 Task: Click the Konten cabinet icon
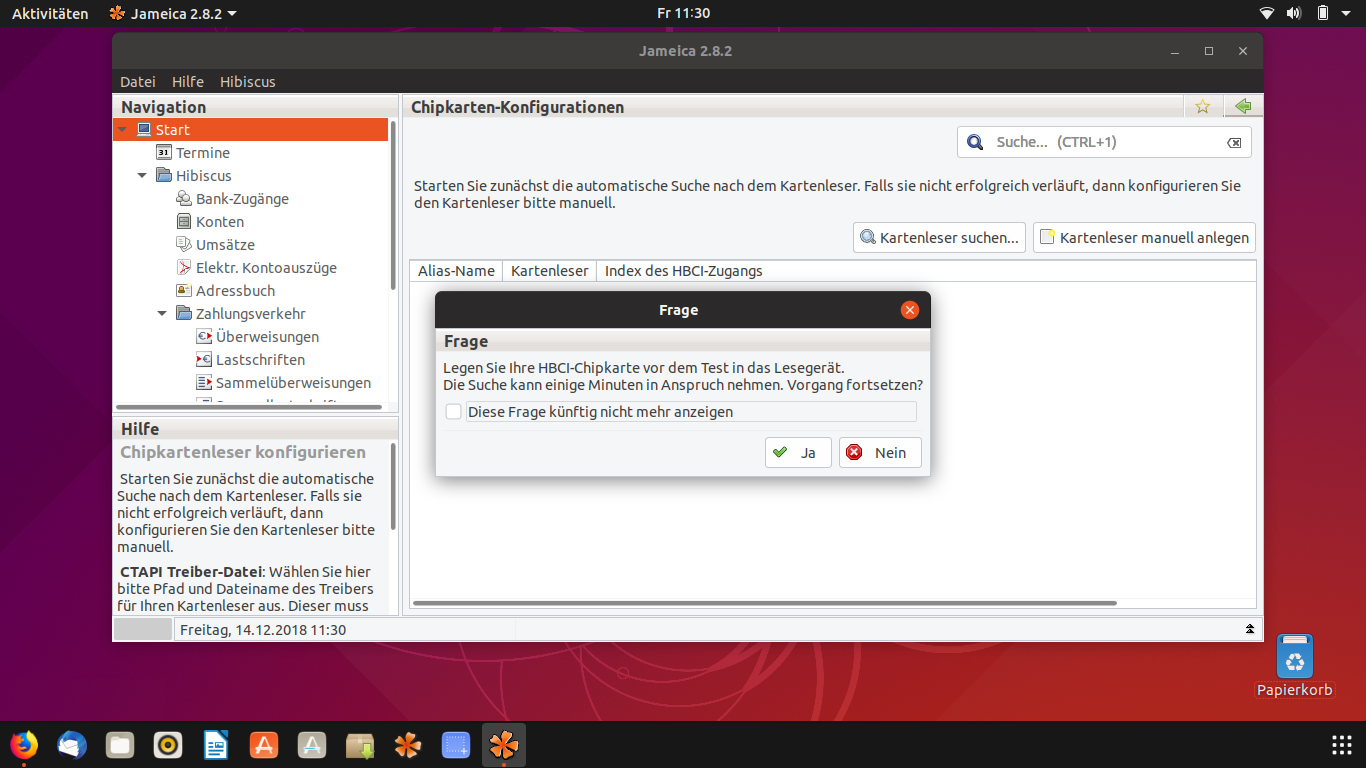pyautogui.click(x=184, y=221)
